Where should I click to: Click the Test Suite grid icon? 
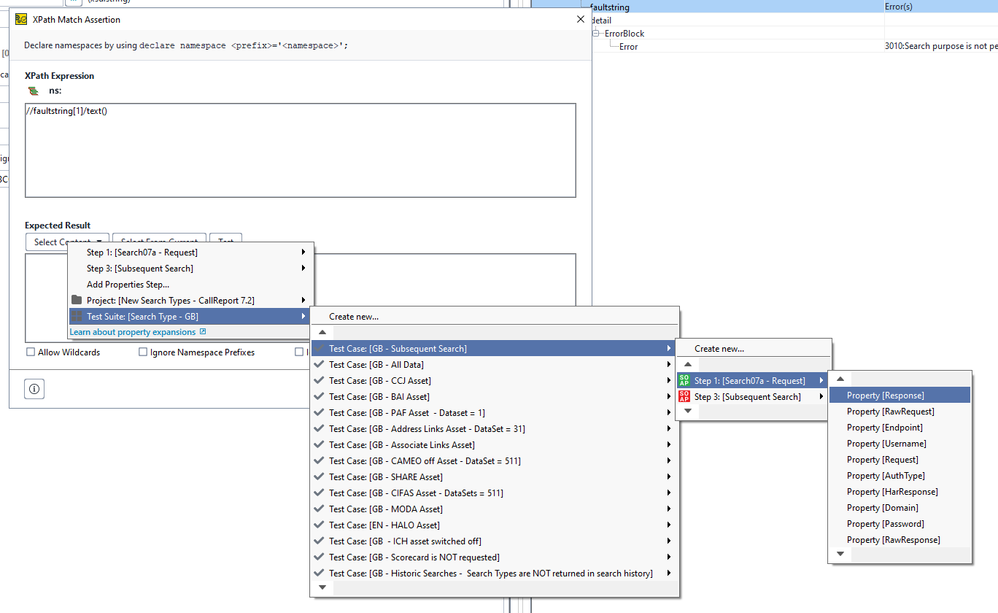77,316
